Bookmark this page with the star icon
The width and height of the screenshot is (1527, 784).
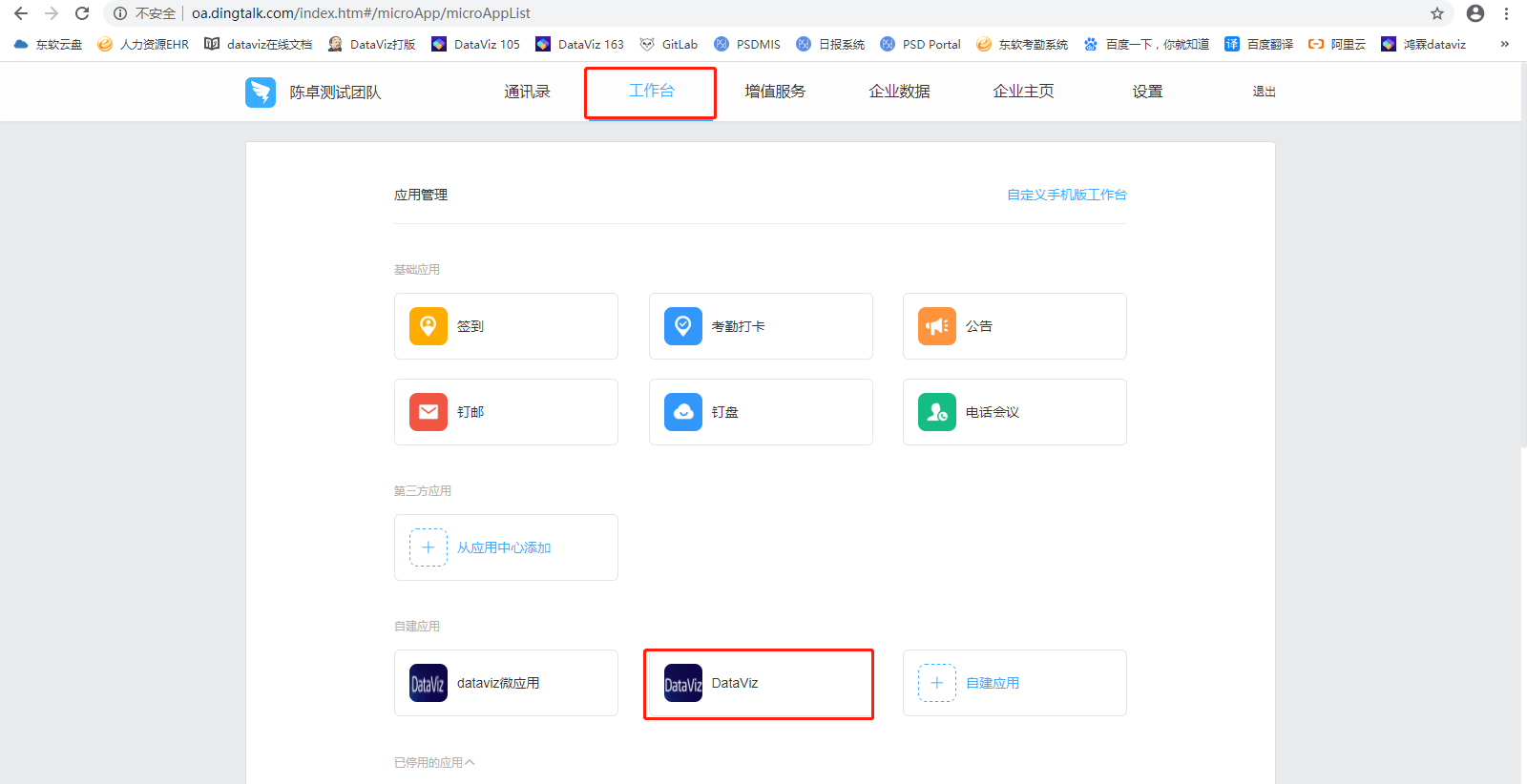pyautogui.click(x=1437, y=13)
